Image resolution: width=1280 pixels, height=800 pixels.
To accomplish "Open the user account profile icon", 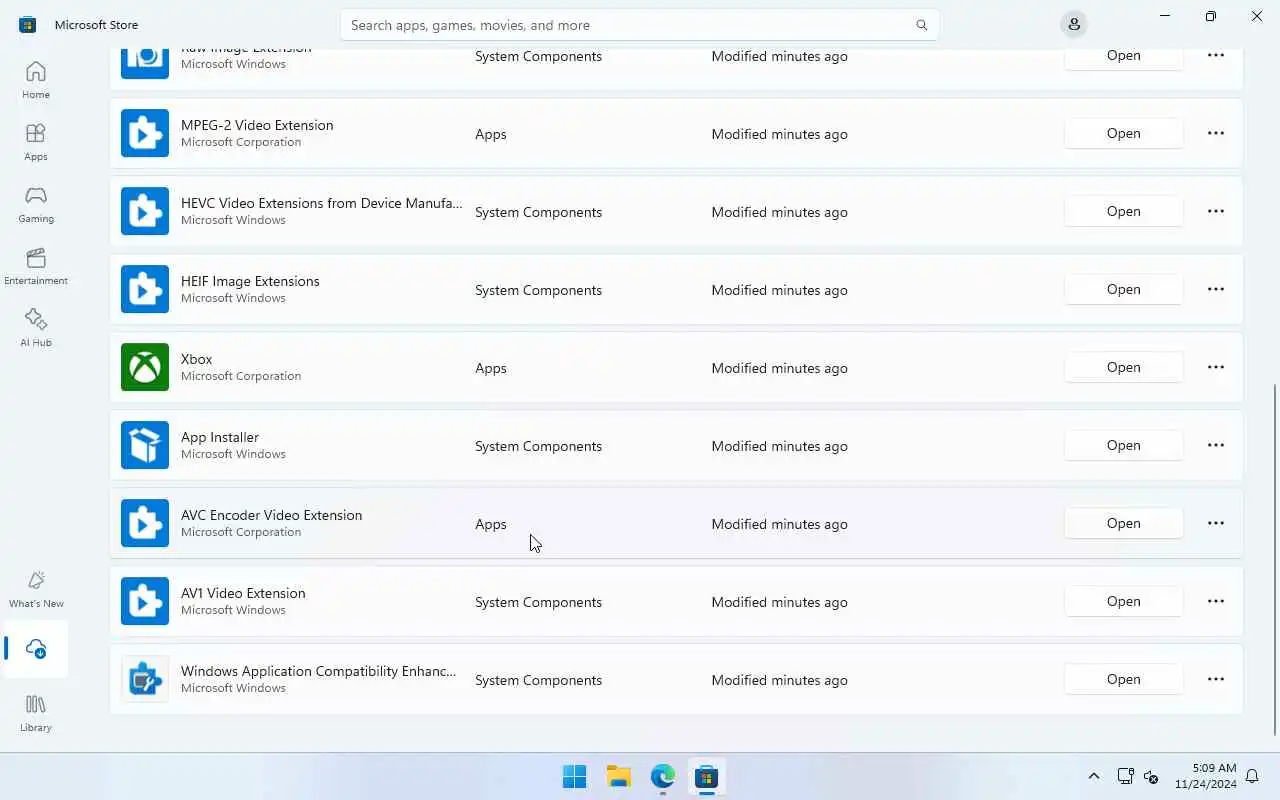I will coord(1073,24).
